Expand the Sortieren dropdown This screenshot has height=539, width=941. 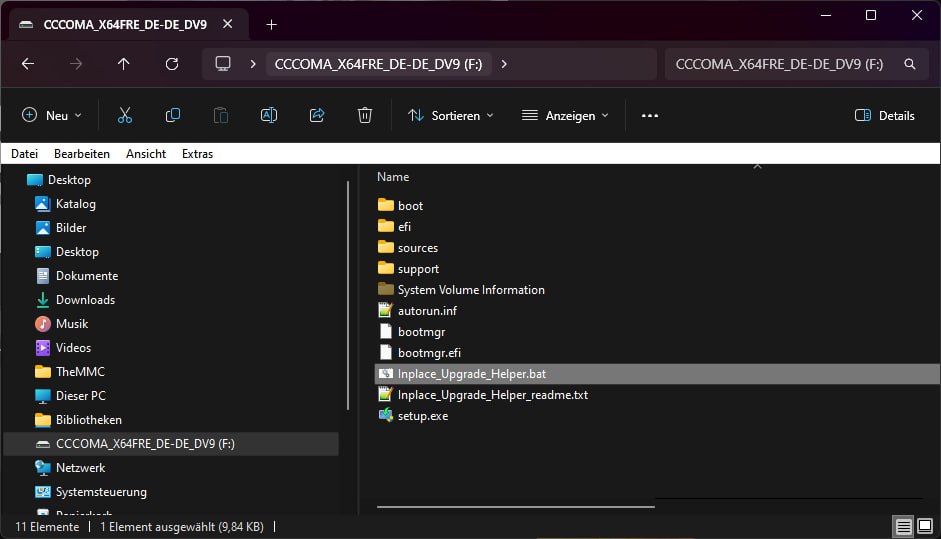click(451, 115)
